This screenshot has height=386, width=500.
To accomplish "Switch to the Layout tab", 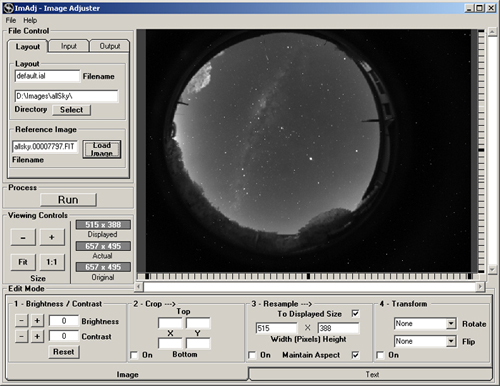I will [28, 46].
